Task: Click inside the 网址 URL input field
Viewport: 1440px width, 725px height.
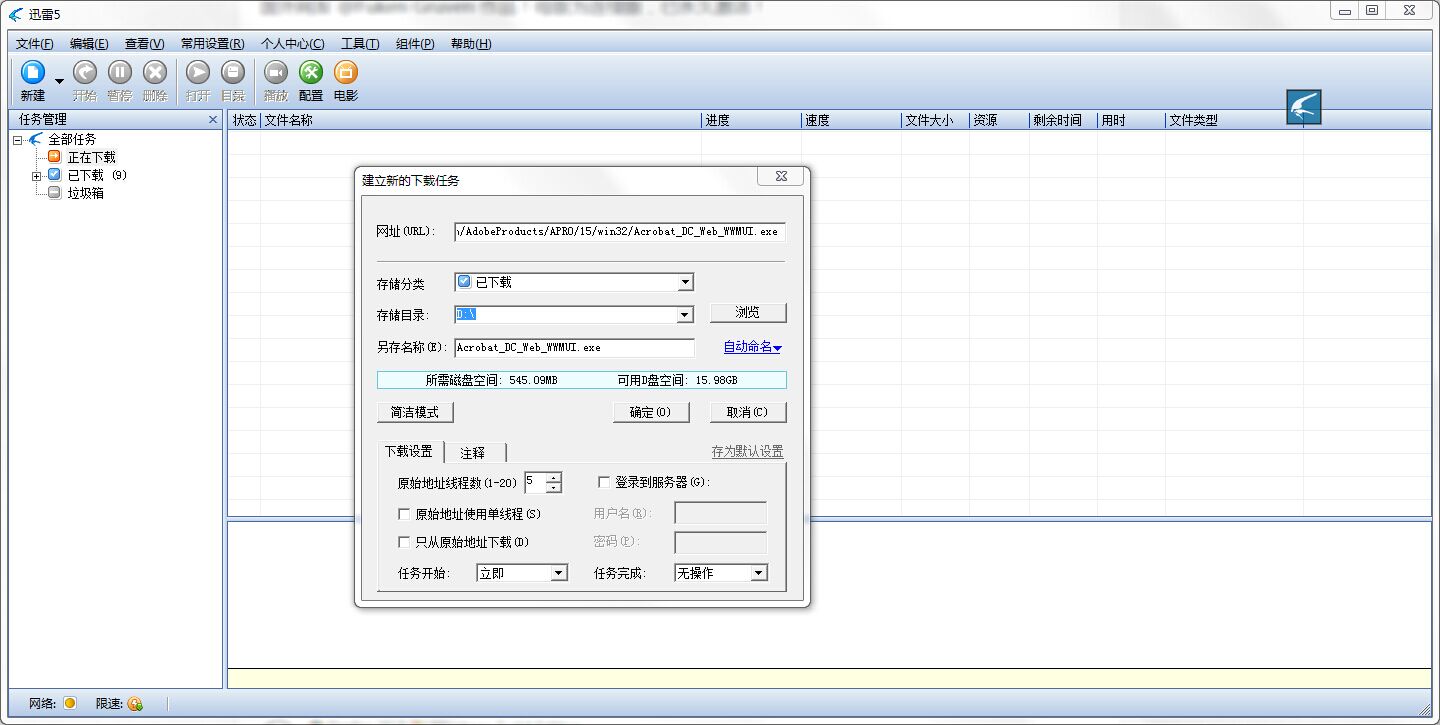Action: [620, 231]
